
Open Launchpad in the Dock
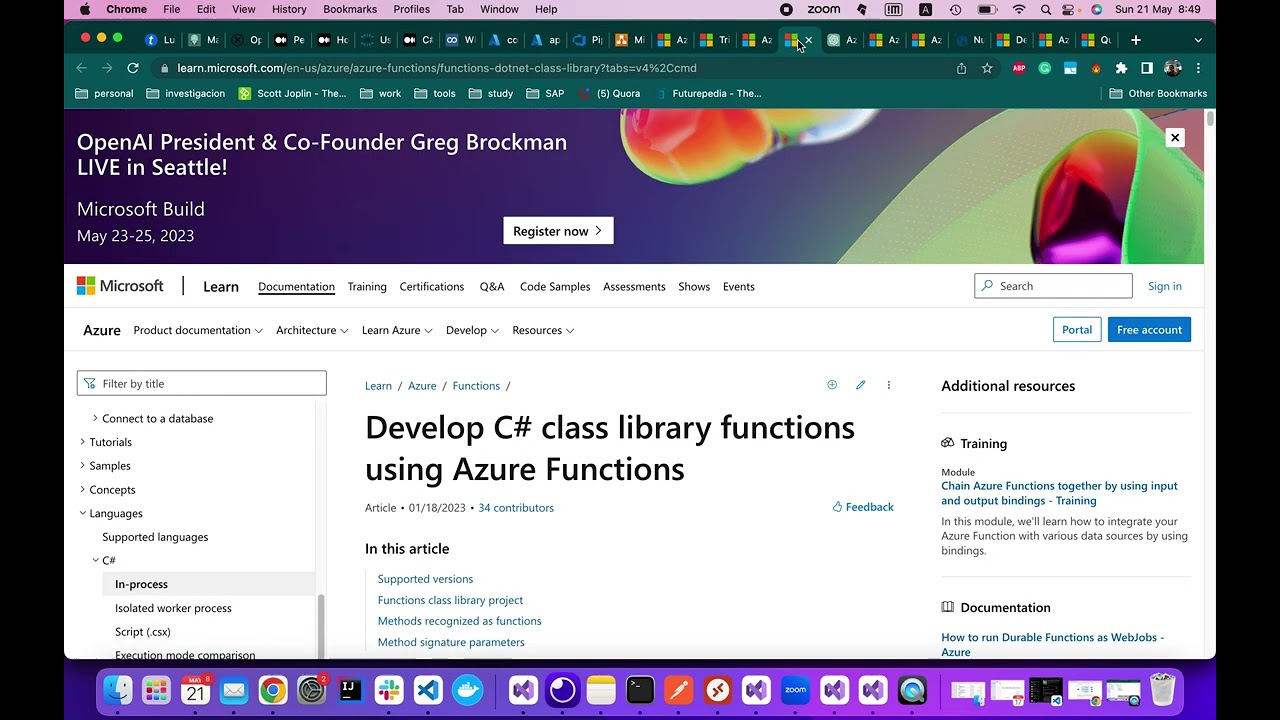point(156,690)
